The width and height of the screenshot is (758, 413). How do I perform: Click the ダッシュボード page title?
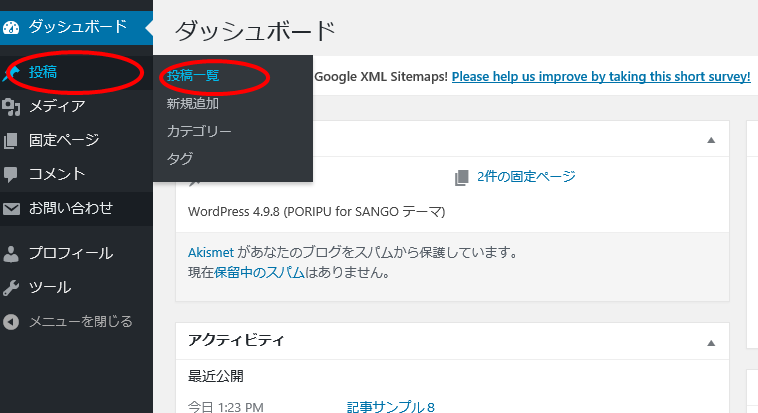pyautogui.click(x=255, y=31)
